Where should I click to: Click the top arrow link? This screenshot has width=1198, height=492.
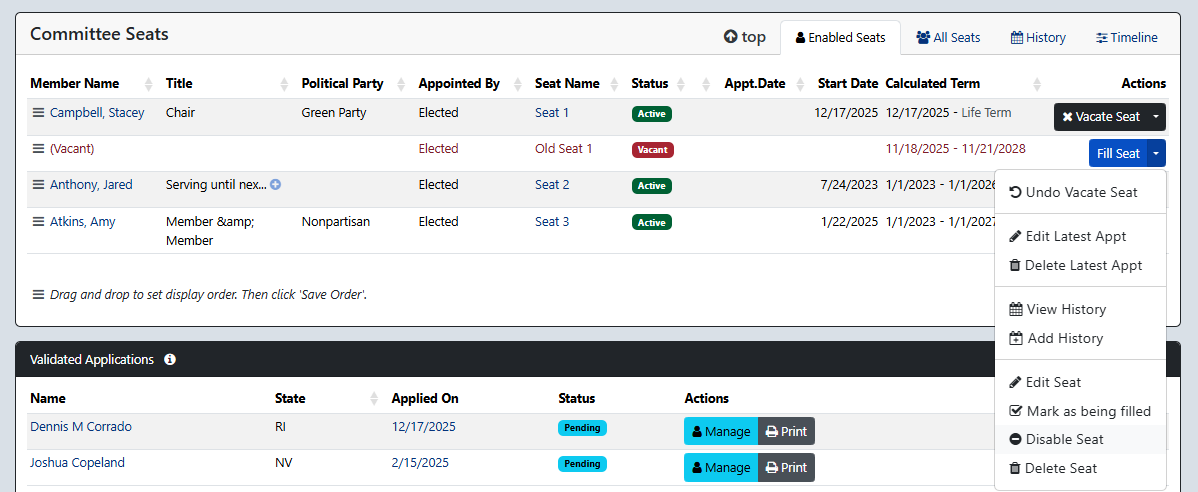point(744,37)
